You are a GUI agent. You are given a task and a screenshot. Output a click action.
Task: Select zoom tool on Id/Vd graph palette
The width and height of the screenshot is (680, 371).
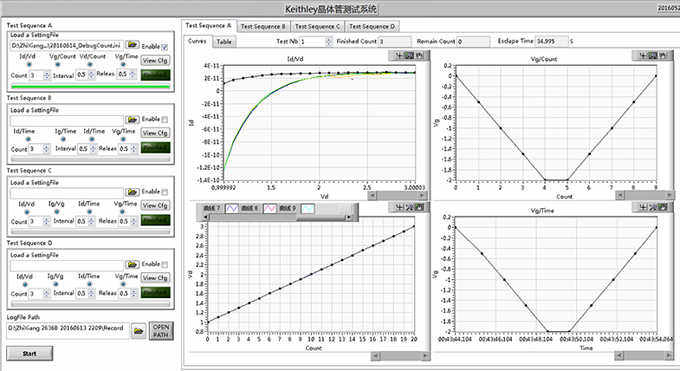pos(409,56)
